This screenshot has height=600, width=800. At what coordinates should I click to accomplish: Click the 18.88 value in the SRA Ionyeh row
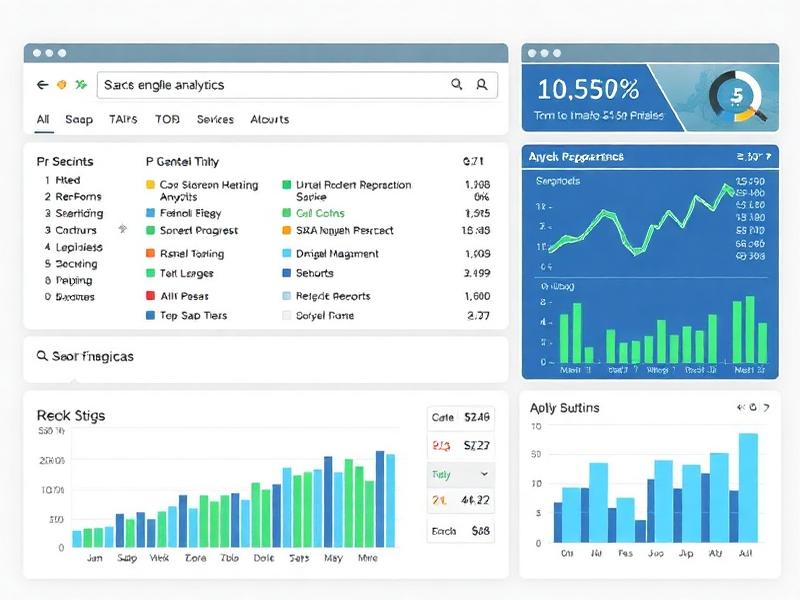click(x=476, y=230)
